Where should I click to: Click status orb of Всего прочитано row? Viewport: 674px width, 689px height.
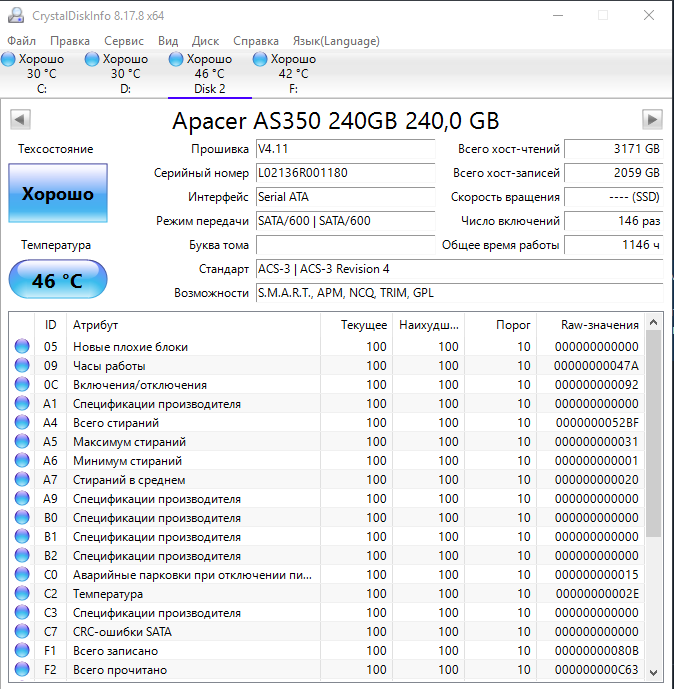tap(22, 669)
